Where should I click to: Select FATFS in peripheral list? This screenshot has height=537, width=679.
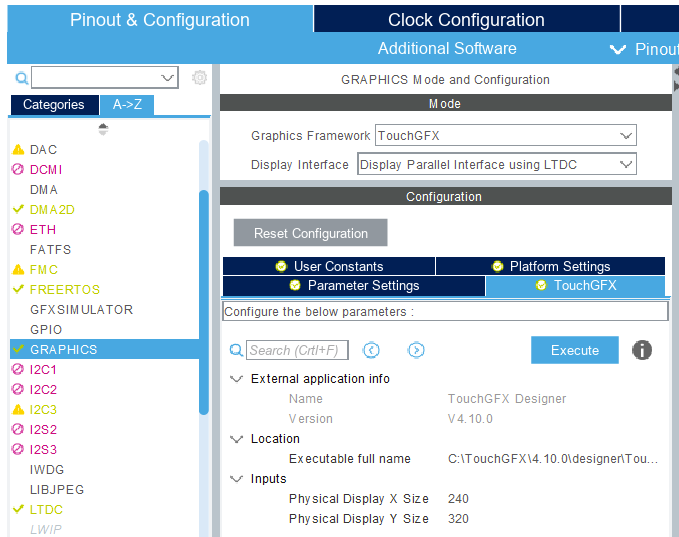tap(50, 249)
